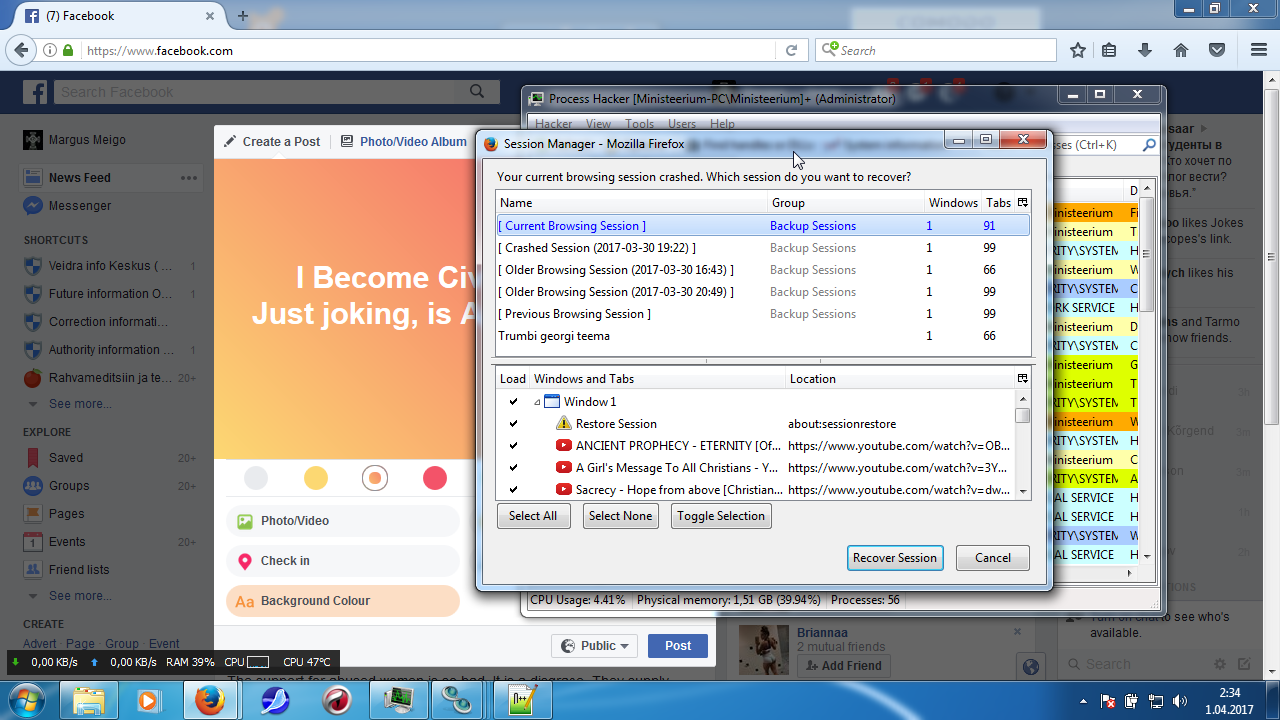The image size is (1280, 720).
Task: Click the Facebook logo icon
Action: (x=36, y=93)
